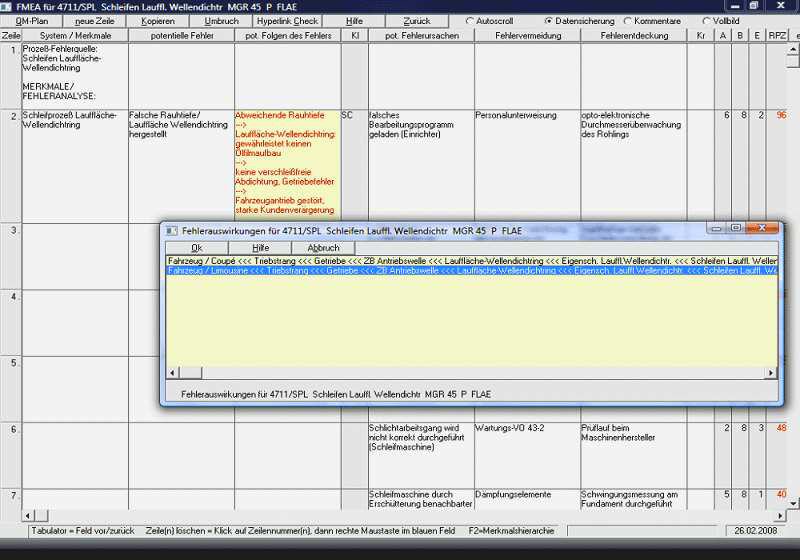
Task: Click the RPZ column header
Action: tap(777, 35)
